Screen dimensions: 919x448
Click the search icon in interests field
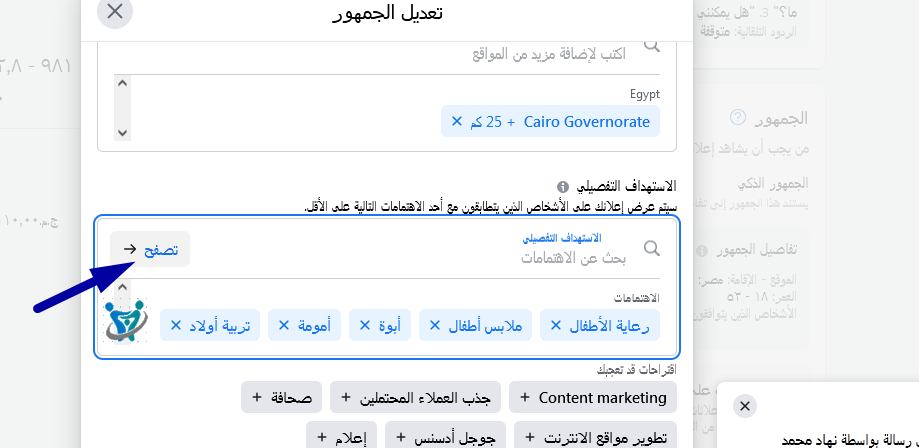click(x=652, y=249)
